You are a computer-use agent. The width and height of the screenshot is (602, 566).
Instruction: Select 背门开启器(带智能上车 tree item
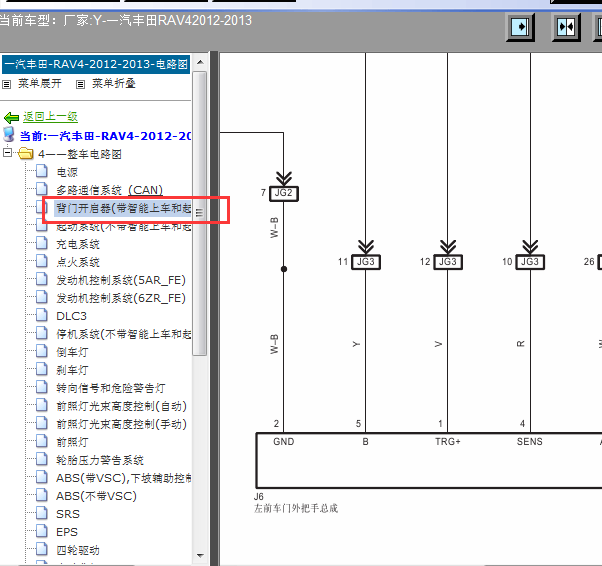click(x=123, y=208)
